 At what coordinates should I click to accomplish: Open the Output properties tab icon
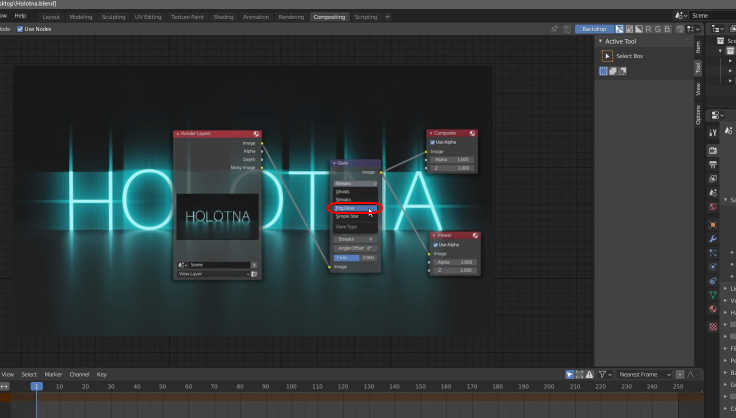713,165
